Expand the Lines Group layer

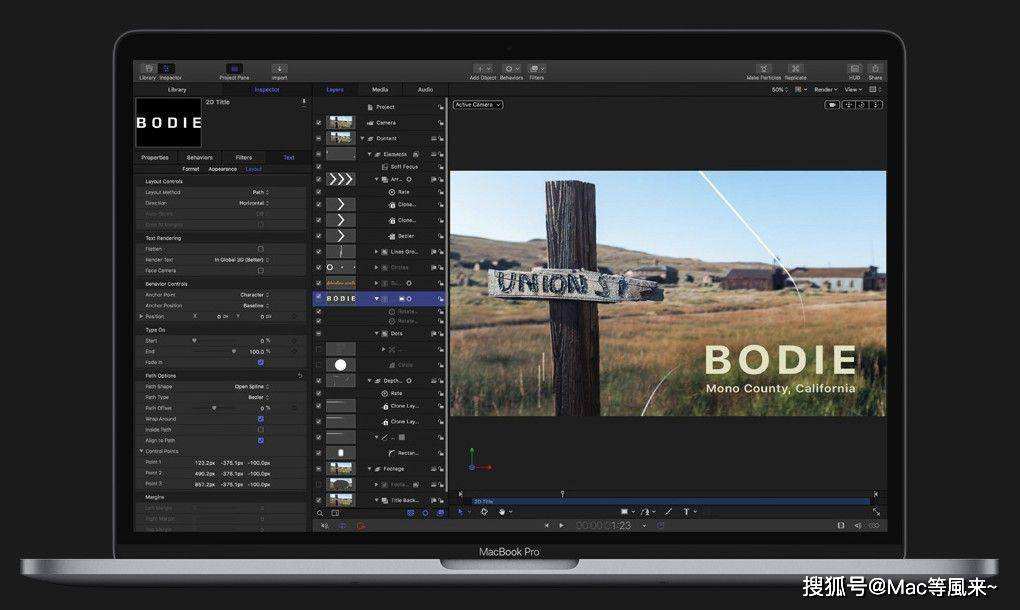(x=376, y=252)
